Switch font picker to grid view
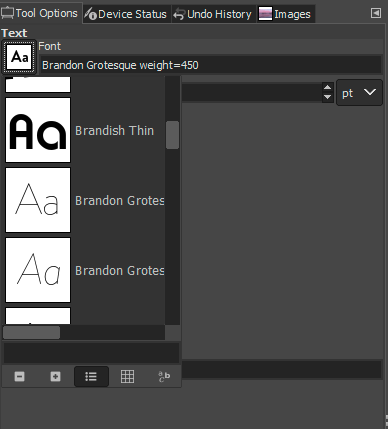 [127, 377]
